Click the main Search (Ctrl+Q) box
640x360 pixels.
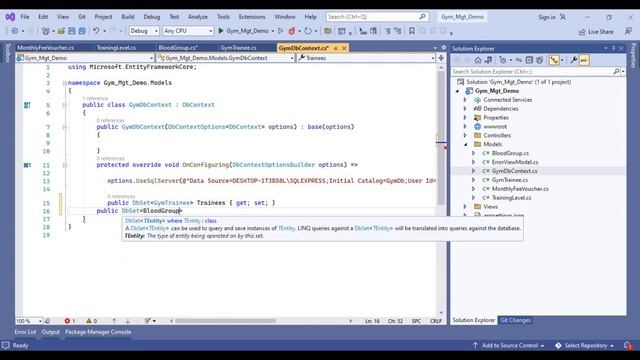(x=377, y=17)
